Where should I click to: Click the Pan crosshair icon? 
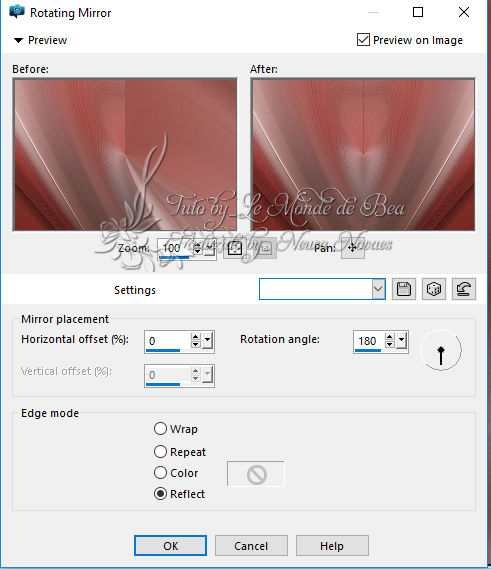pos(352,248)
